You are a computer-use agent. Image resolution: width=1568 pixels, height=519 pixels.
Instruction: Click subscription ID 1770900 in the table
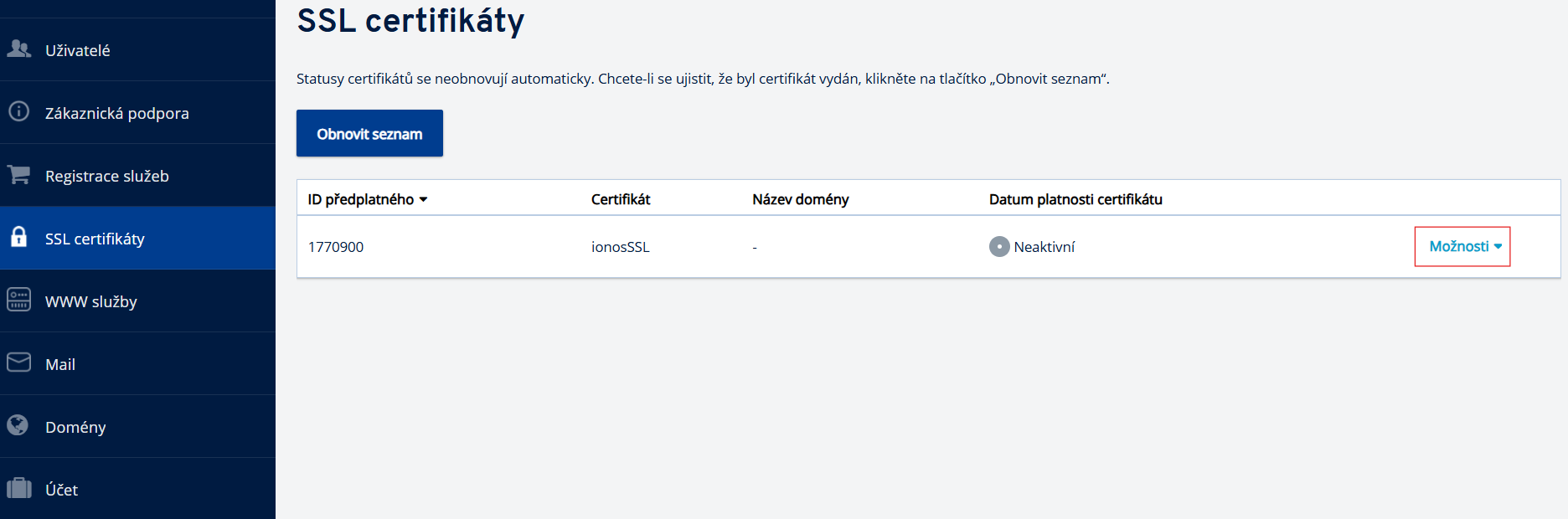(336, 248)
